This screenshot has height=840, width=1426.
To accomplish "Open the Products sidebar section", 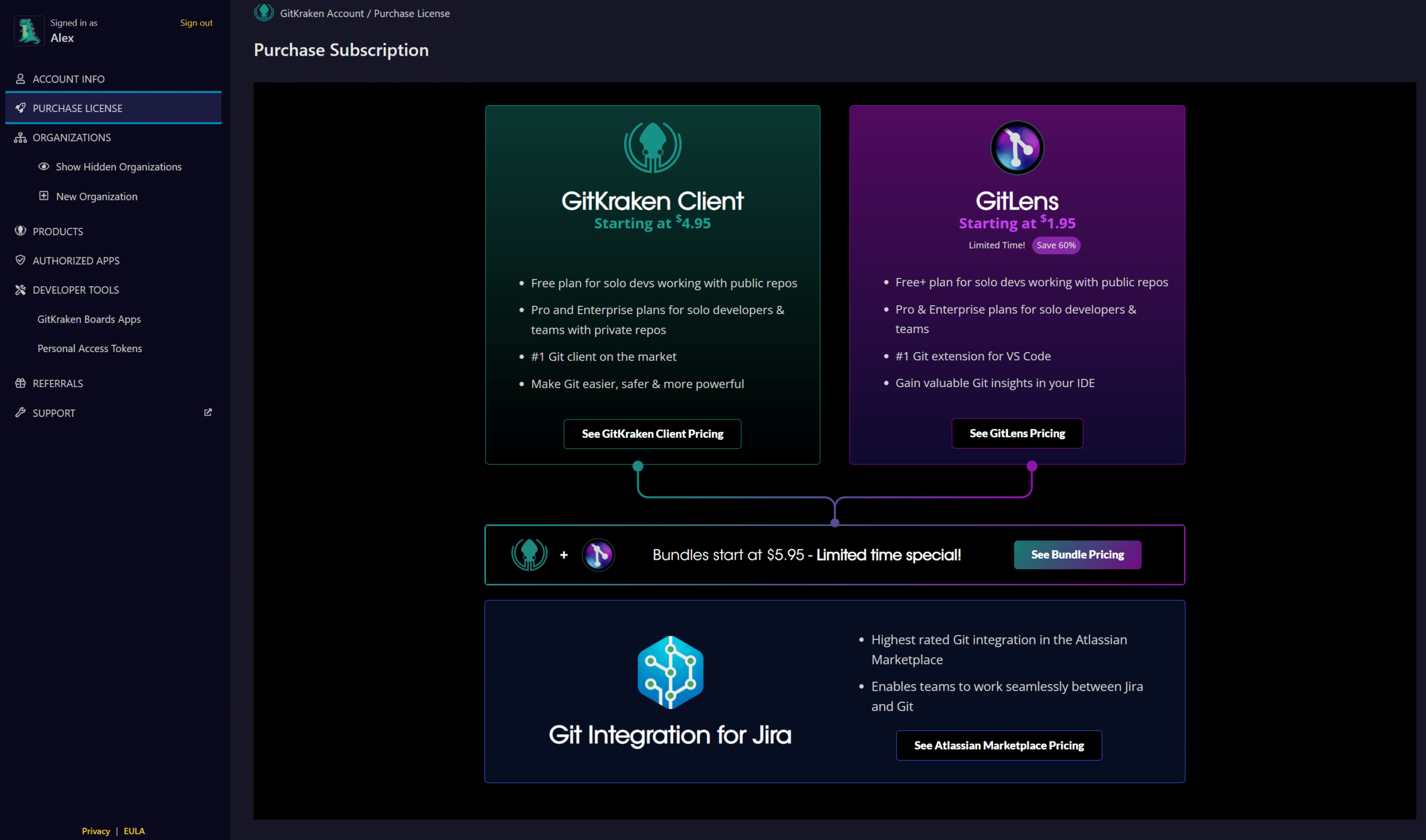I will pos(58,232).
